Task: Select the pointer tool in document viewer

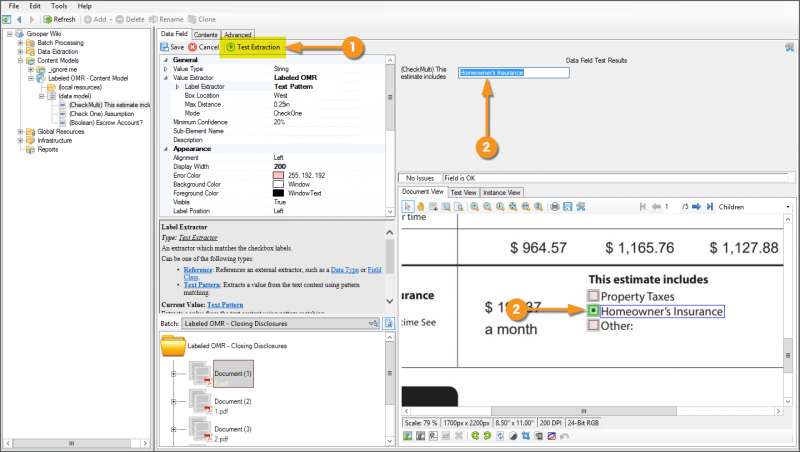Action: [x=408, y=207]
